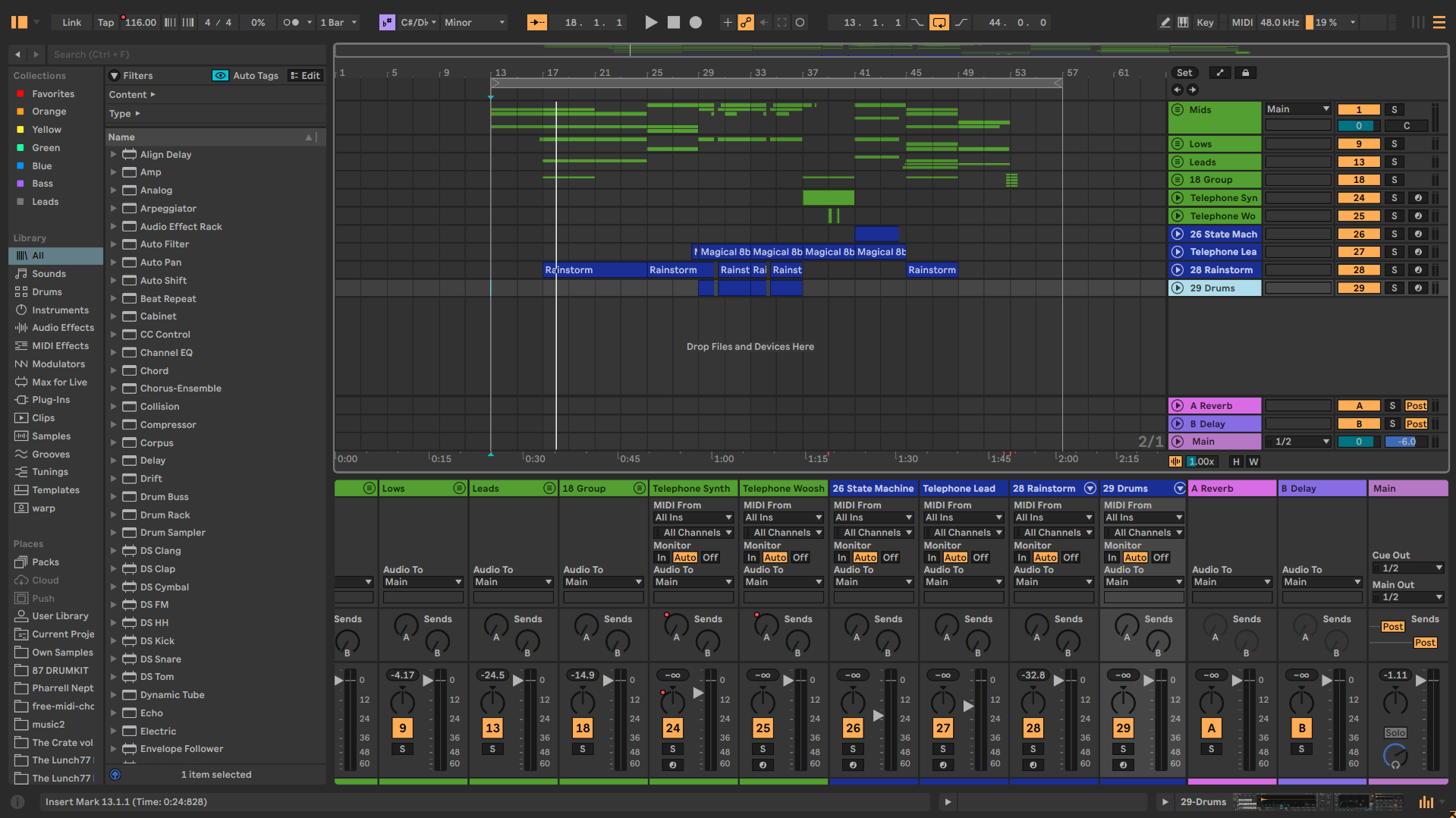Open the audio meter icon in status bar
This screenshot has width=1456, height=818.
point(1426,802)
